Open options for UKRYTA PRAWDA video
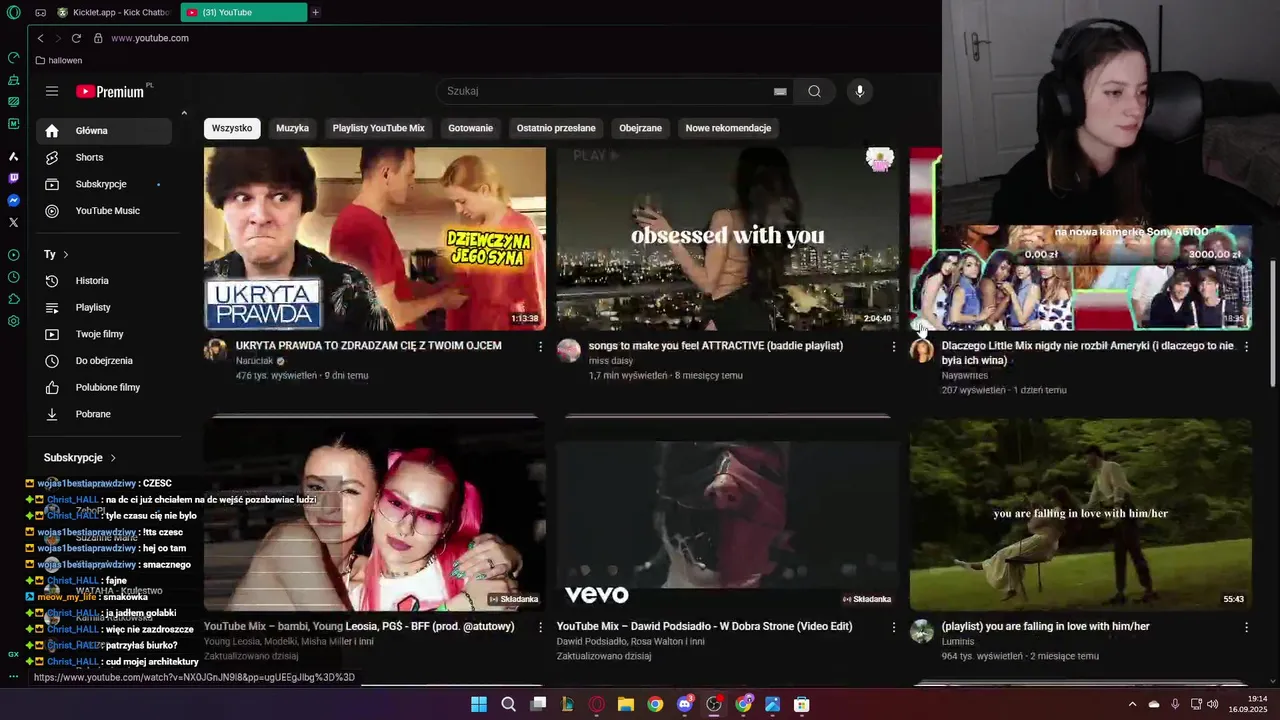This screenshot has height=720, width=1280. (540, 346)
